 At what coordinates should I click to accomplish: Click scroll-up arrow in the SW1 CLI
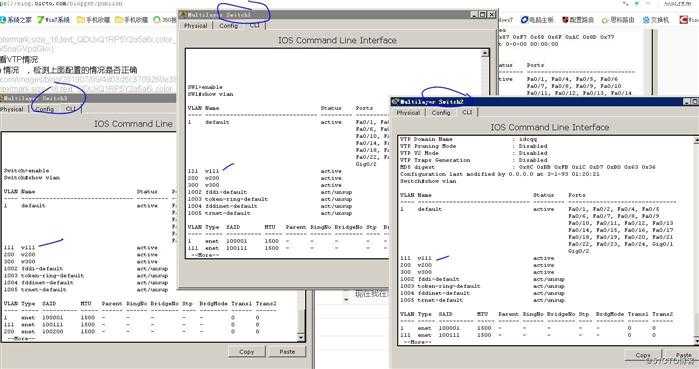(x=485, y=53)
